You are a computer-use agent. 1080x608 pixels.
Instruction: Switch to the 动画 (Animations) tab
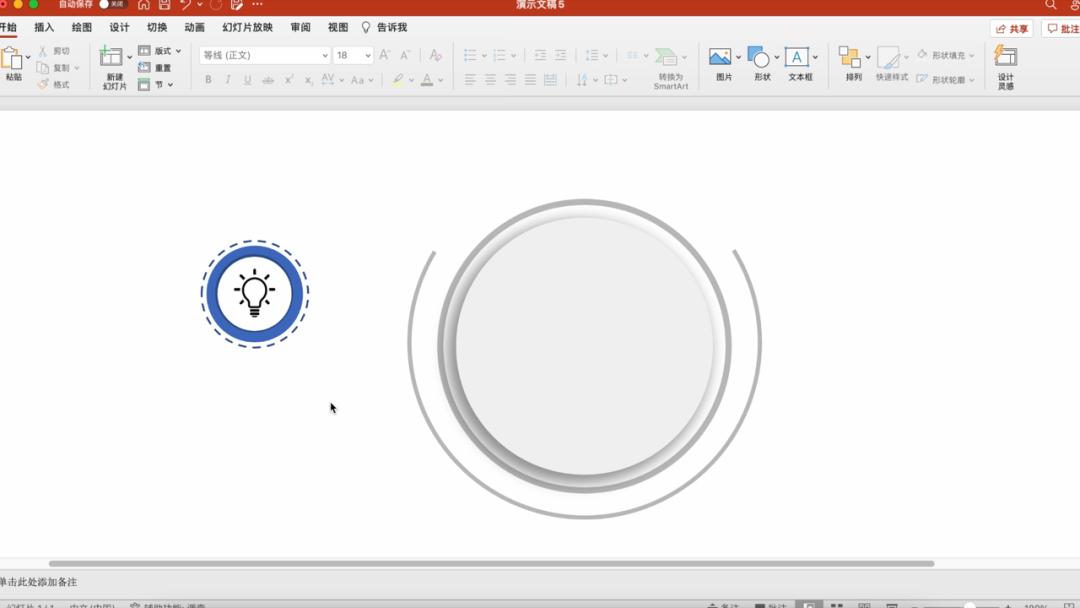pos(194,28)
